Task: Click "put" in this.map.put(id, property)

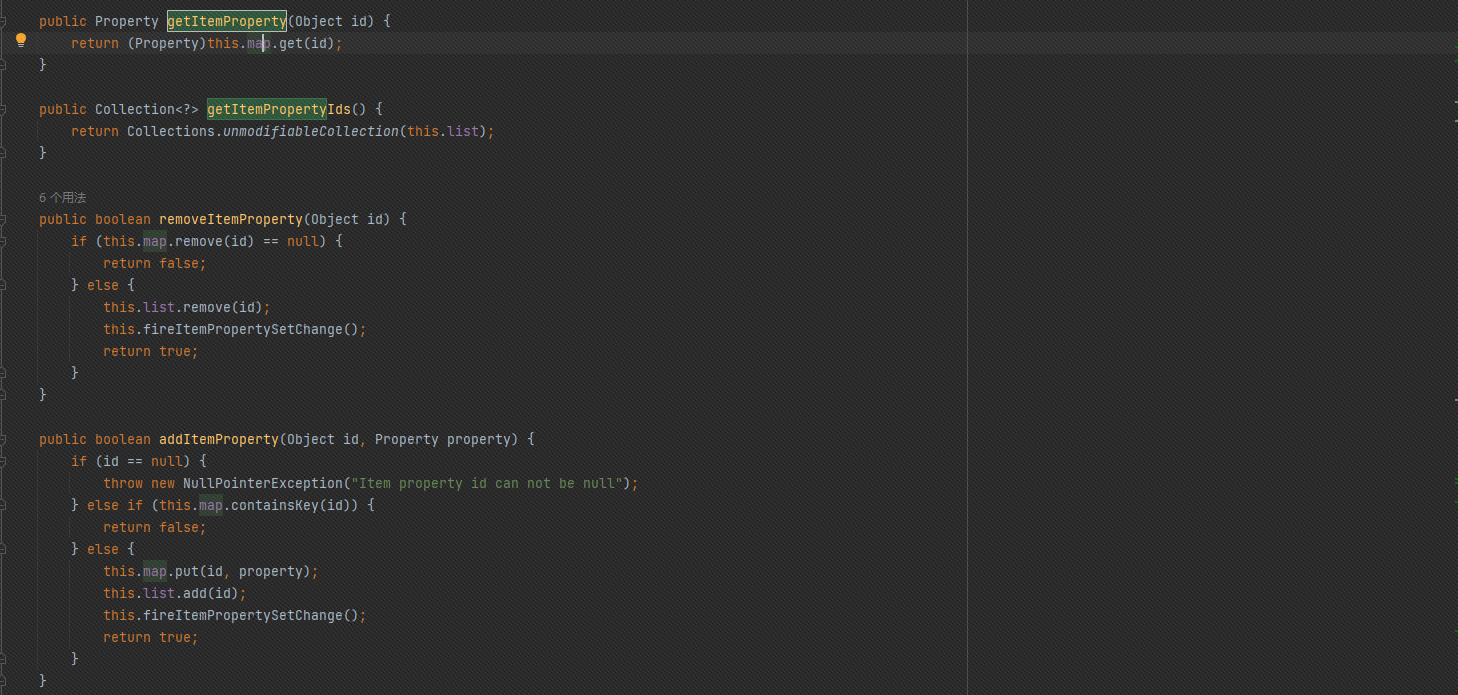Action: pyautogui.click(x=187, y=571)
